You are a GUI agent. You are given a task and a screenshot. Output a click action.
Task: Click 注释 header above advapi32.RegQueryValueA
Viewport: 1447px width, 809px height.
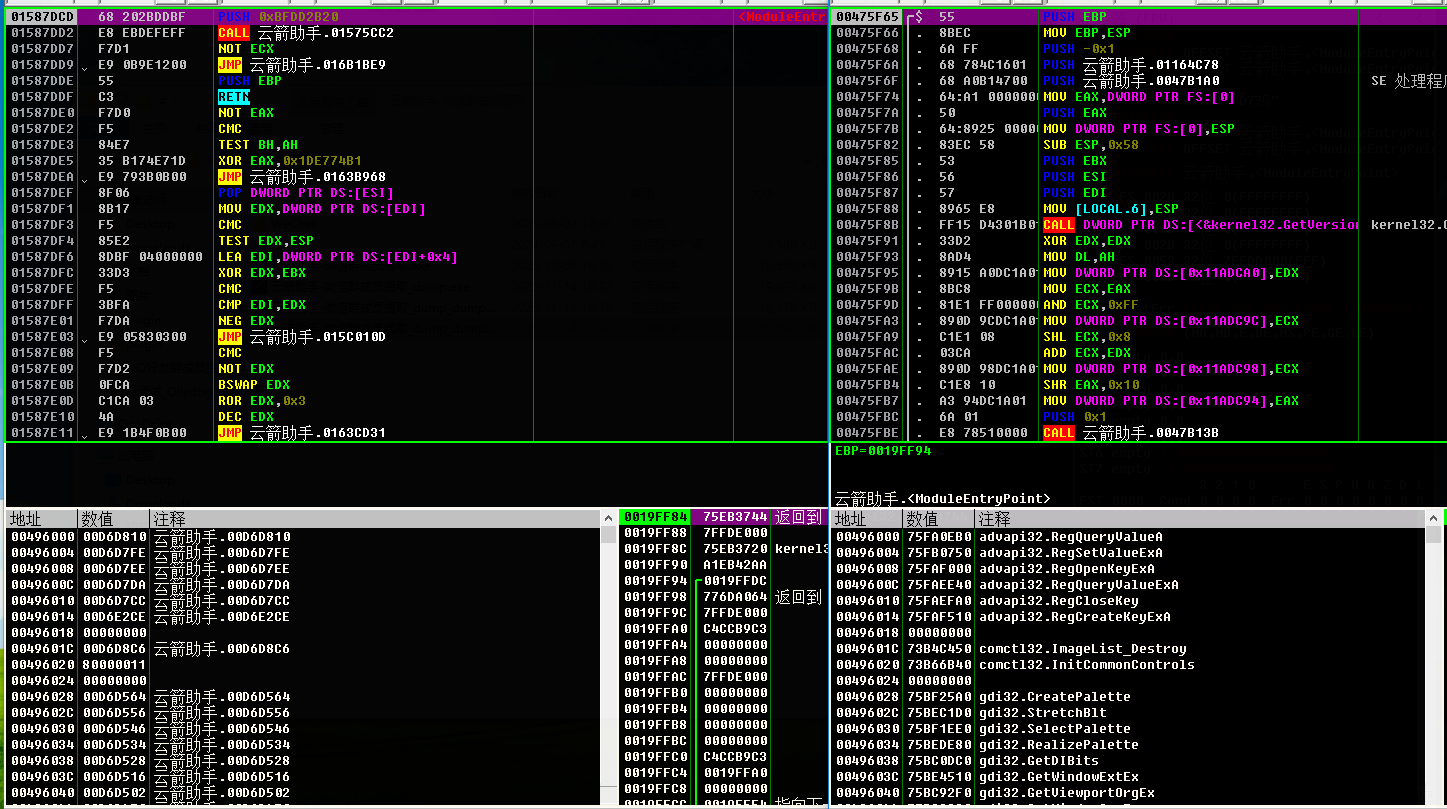point(995,519)
